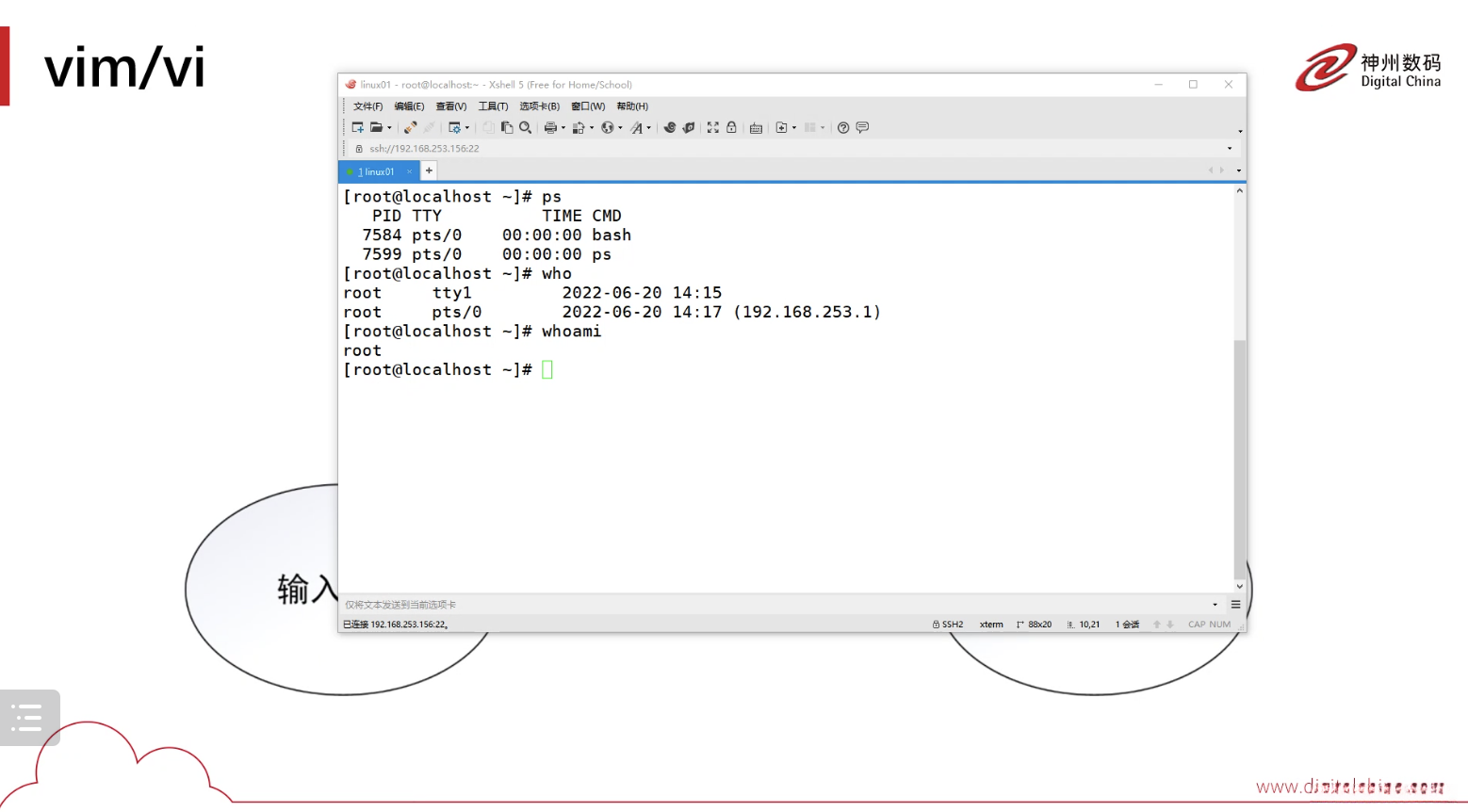Click the Copy icon in toolbar

pyautogui.click(x=488, y=127)
